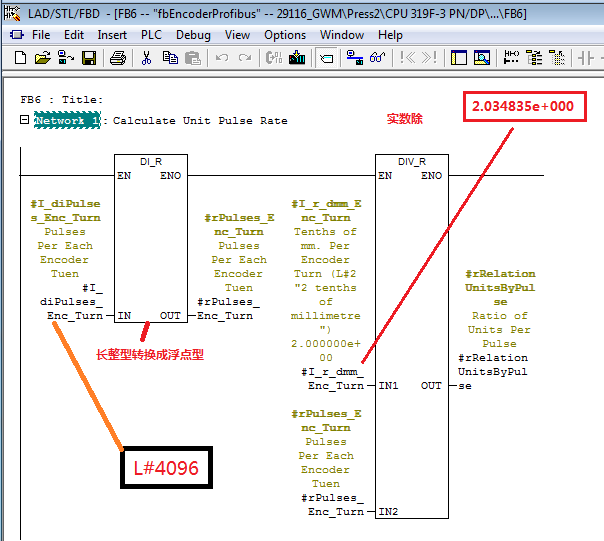The width and height of the screenshot is (604, 541).
Task: Click the Copy icon in the toolbar
Action: 170,58
